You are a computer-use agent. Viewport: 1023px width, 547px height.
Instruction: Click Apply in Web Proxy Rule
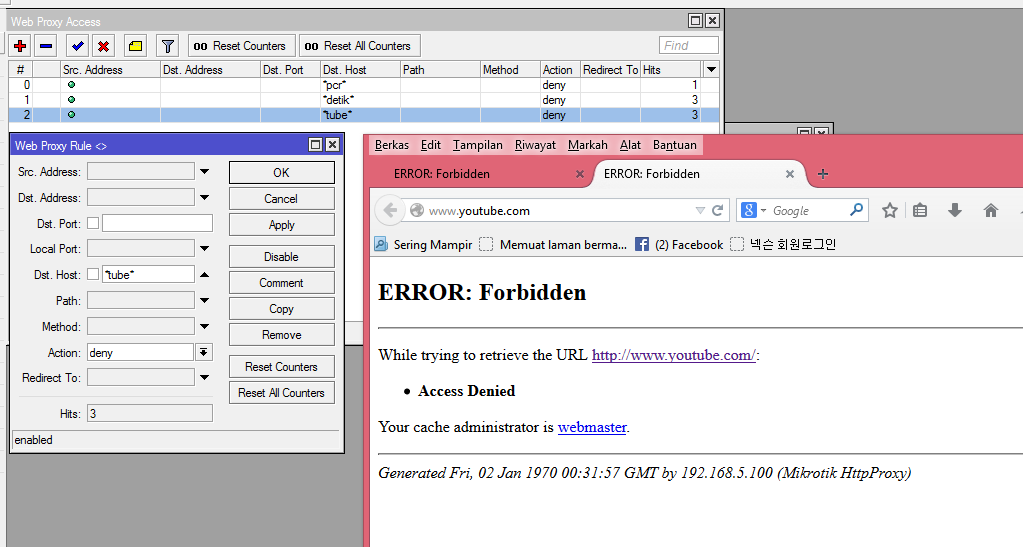(281, 225)
